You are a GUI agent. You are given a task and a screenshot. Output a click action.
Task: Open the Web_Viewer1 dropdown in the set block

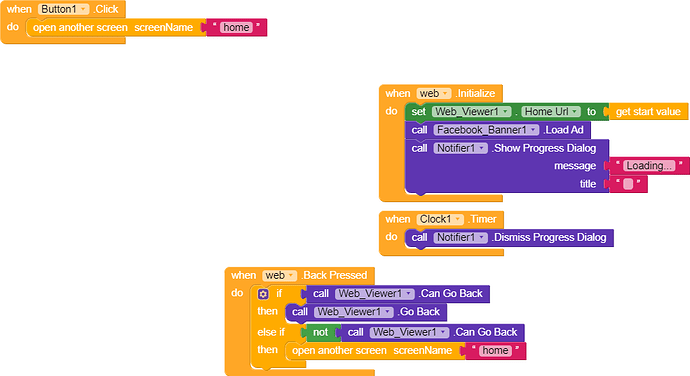471,112
